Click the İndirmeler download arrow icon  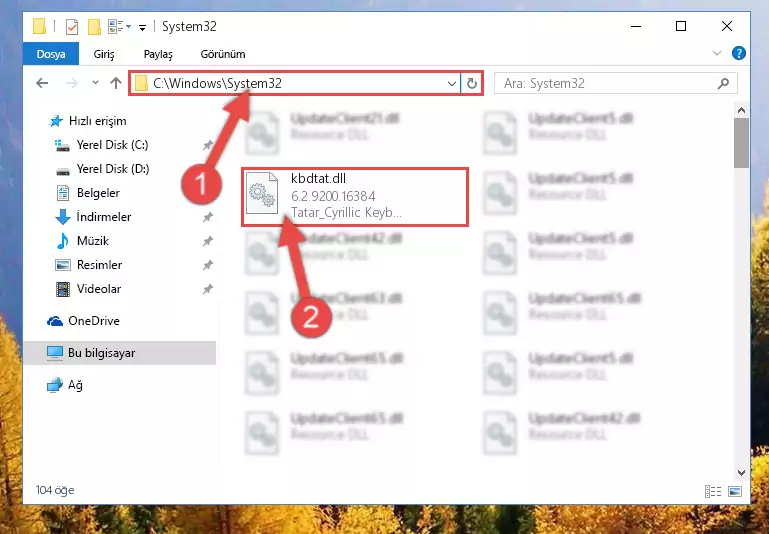click(63, 217)
